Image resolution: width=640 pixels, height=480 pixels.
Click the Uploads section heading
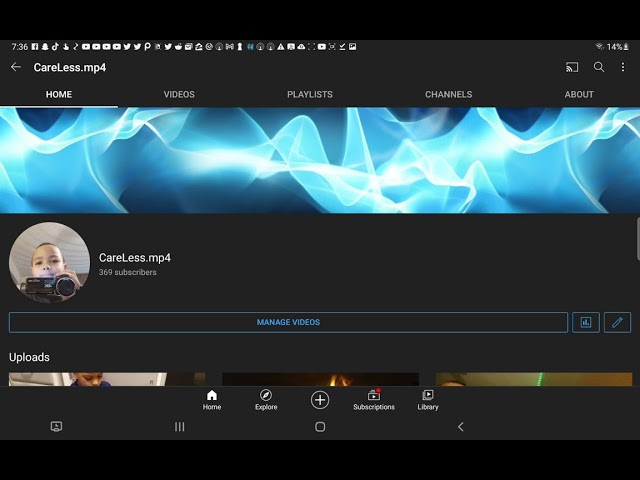[29, 357]
